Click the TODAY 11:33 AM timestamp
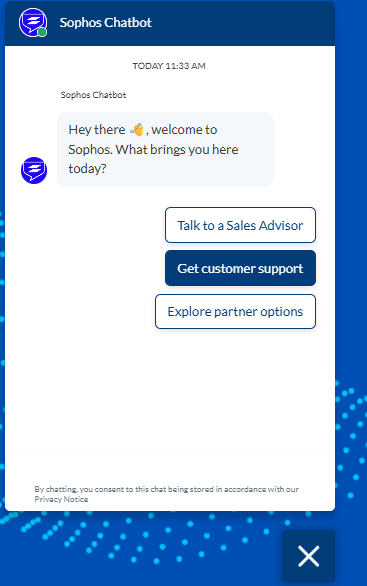This screenshot has width=367, height=586. tap(169, 66)
